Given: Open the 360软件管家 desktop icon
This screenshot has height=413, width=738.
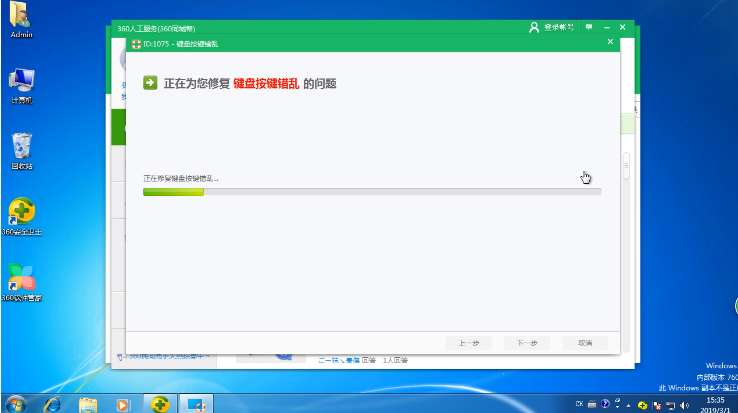Looking at the screenshot, I should [21, 278].
